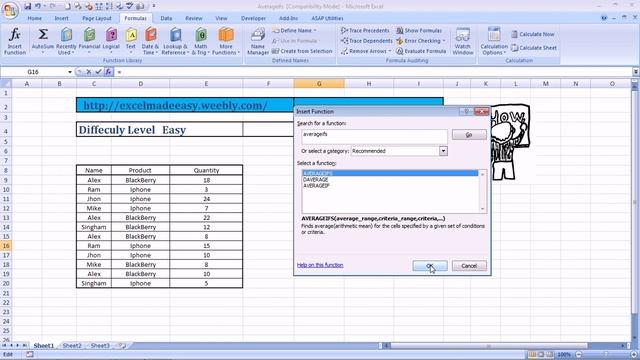Open the More Functions menu
The width and height of the screenshot is (640, 360).
(226, 41)
